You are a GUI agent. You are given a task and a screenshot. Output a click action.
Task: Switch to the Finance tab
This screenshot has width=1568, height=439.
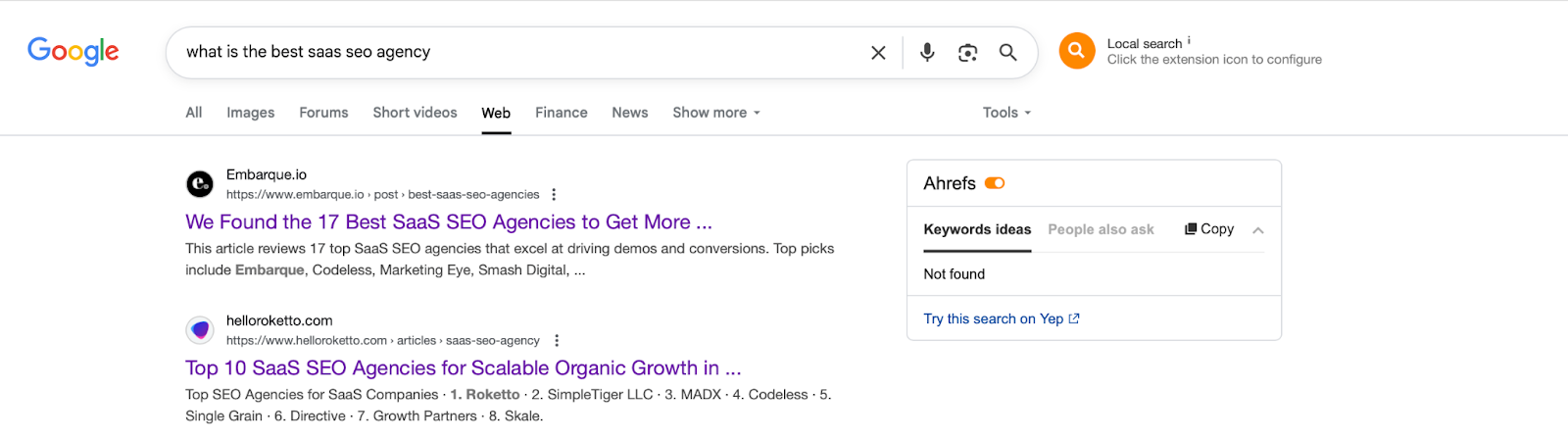click(x=562, y=113)
